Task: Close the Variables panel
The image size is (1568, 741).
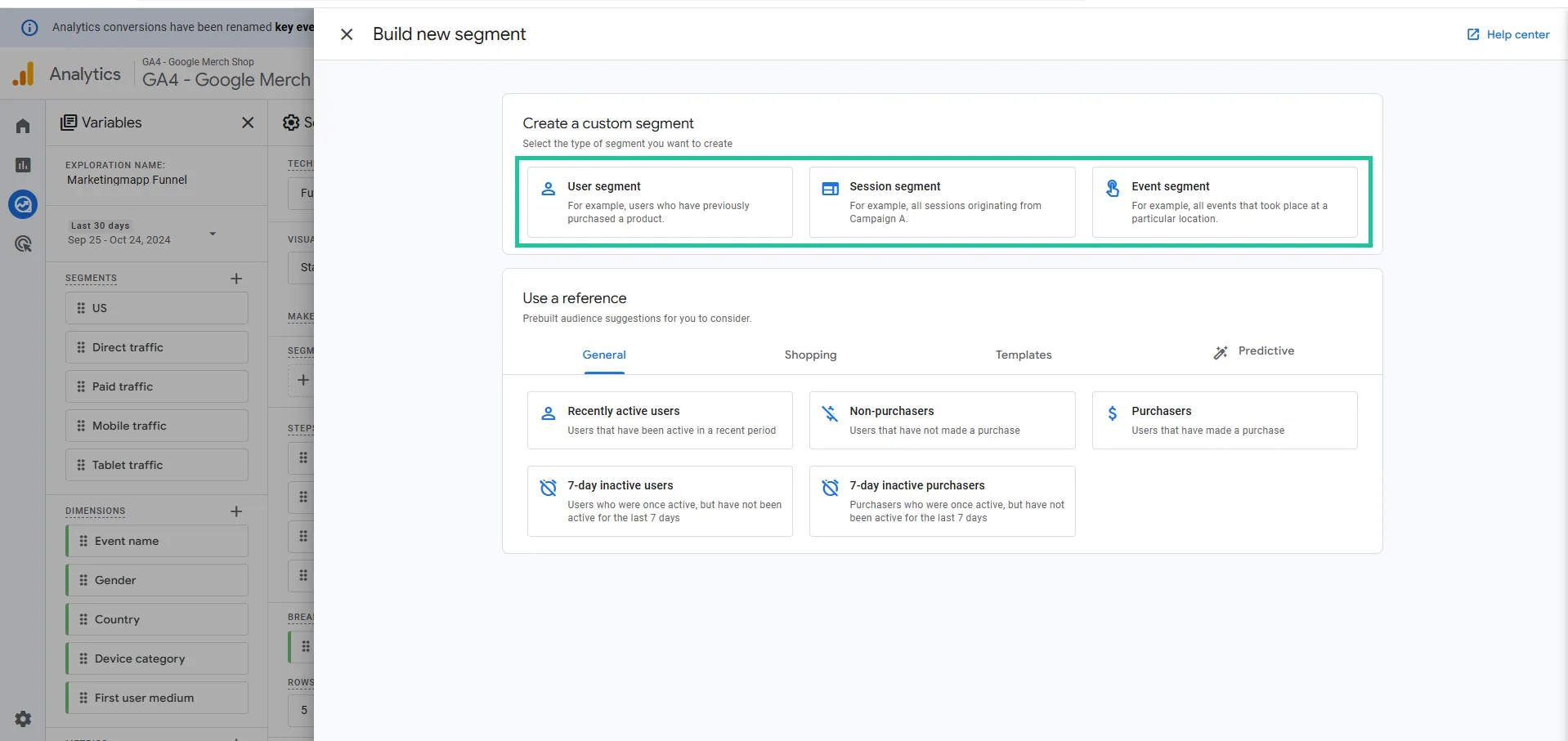Action: (x=248, y=123)
